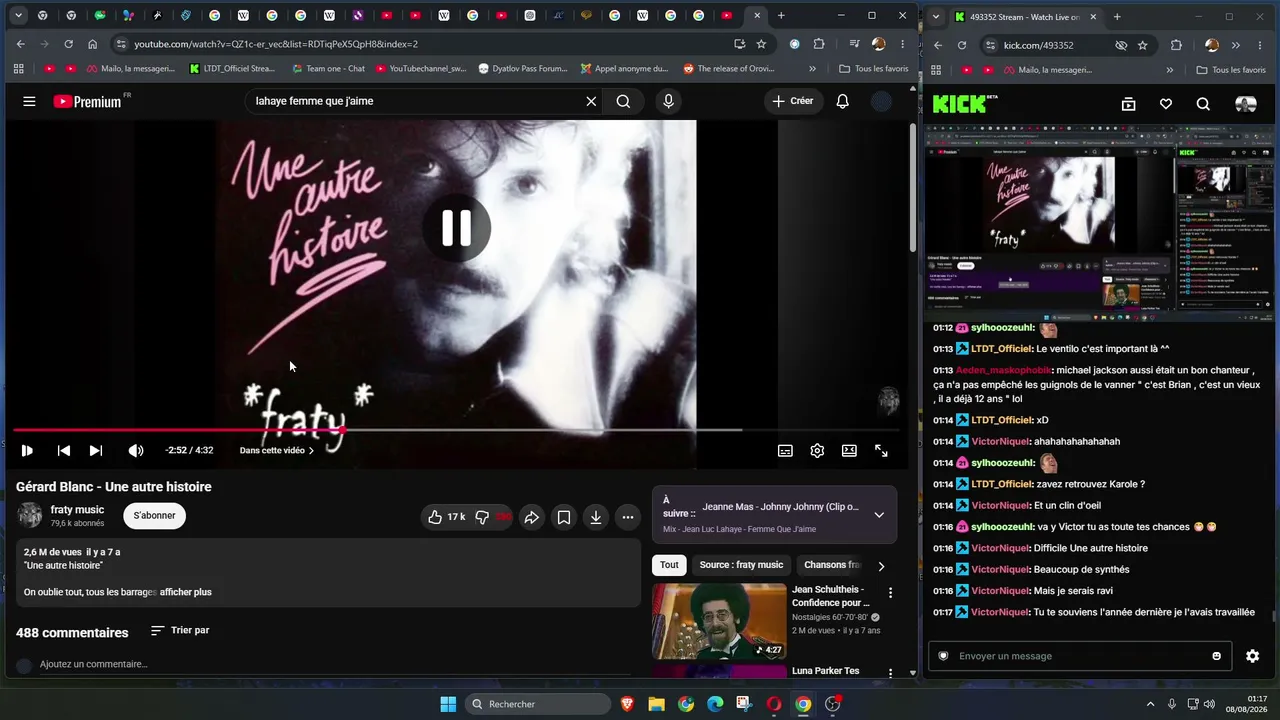Skip to the previous video

[x=63, y=451]
